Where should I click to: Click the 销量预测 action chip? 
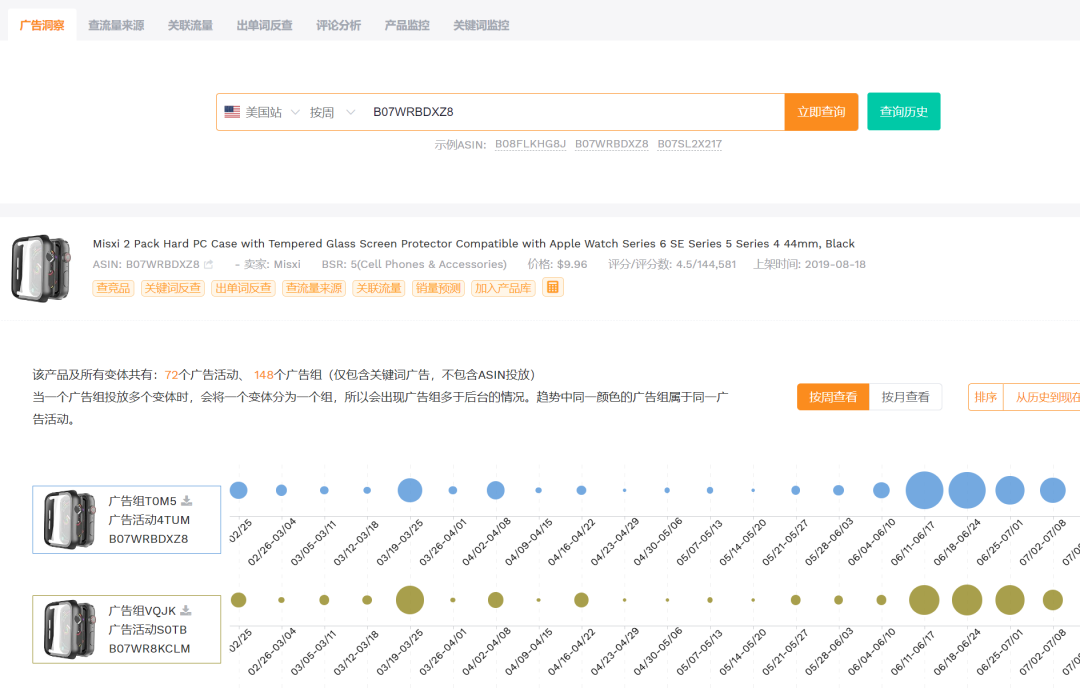point(438,287)
